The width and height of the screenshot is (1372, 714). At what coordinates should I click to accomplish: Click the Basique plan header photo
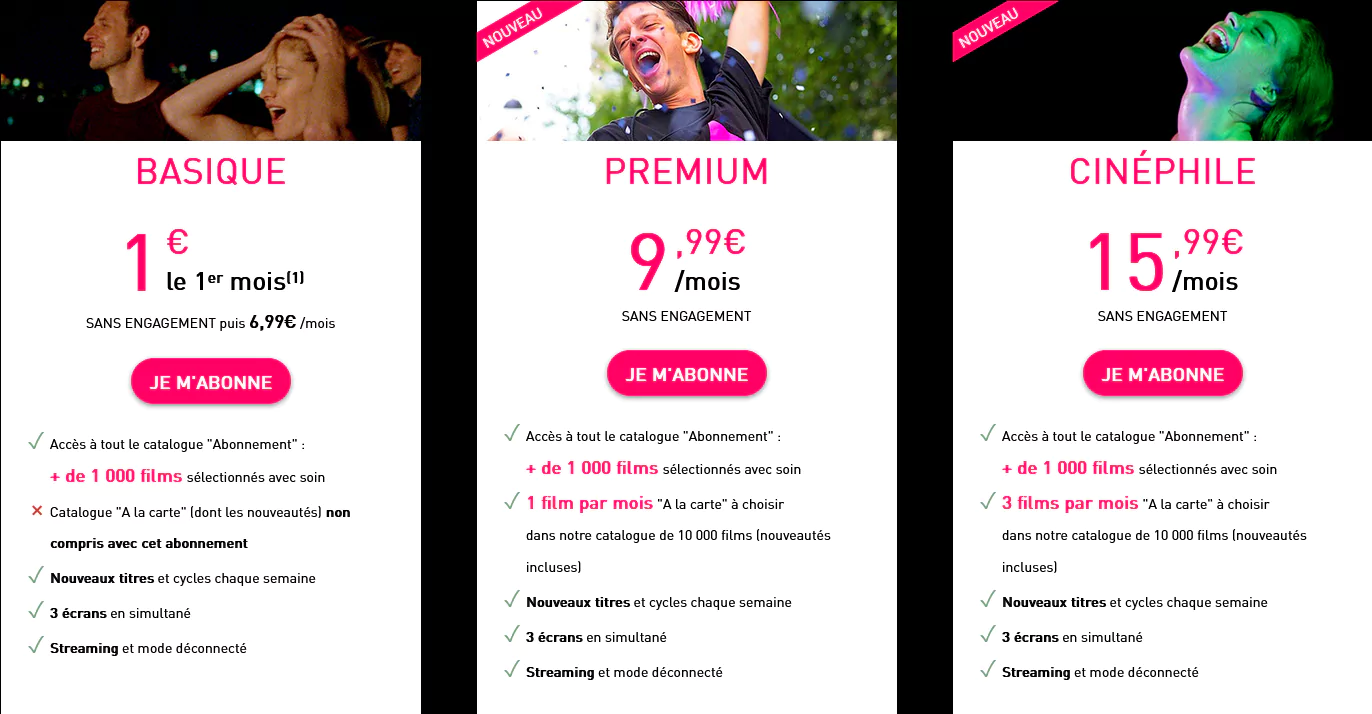pos(211,70)
